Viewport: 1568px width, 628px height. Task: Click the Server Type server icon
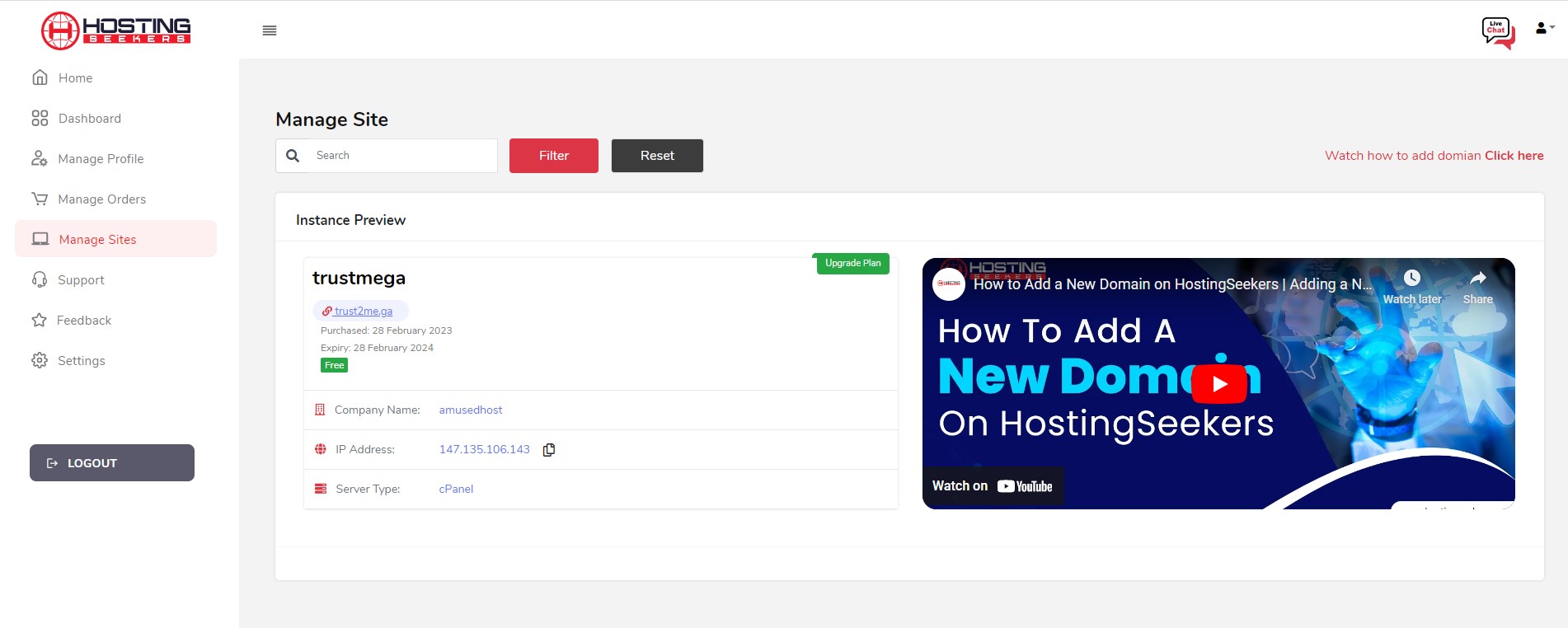pyautogui.click(x=321, y=489)
